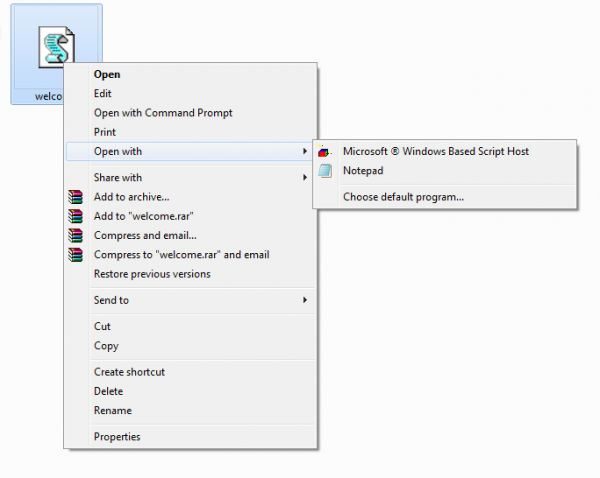
Task: Expand the Share with submenu arrow
Action: (x=305, y=177)
